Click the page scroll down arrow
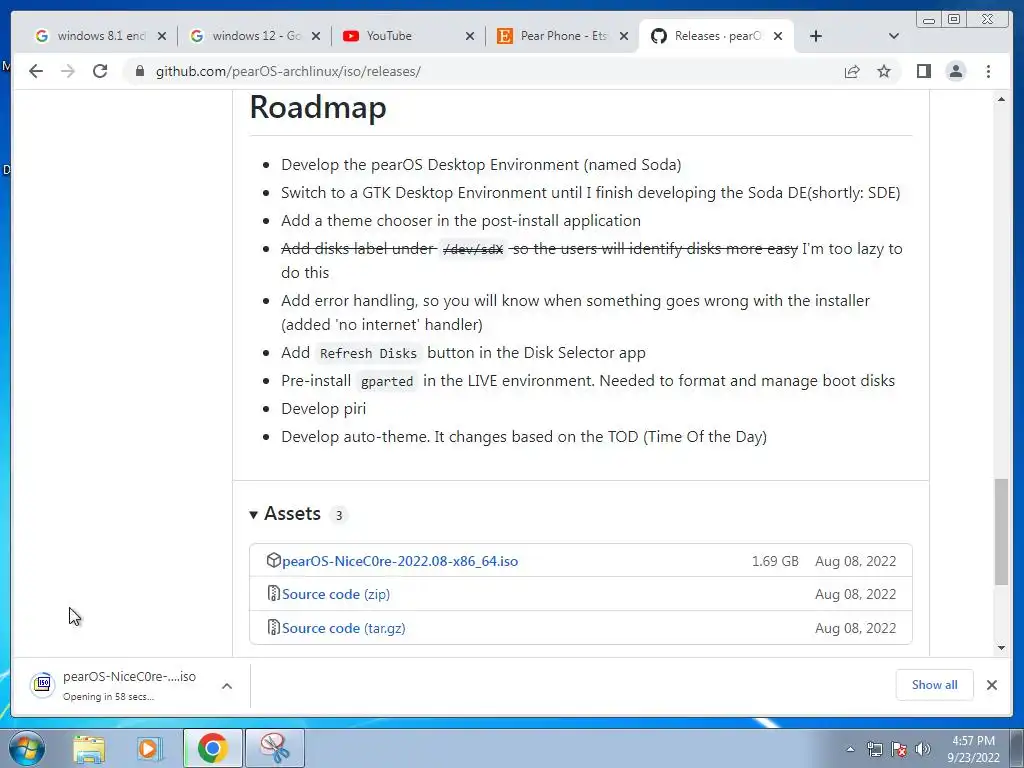This screenshot has height=768, width=1024. click(x=1001, y=648)
